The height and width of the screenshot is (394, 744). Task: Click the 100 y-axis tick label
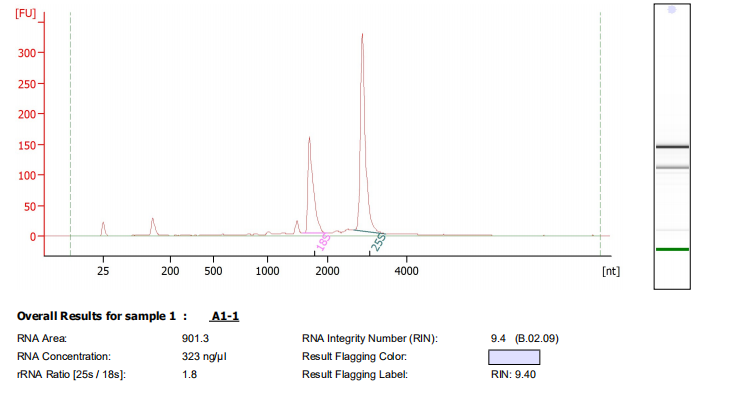(27, 176)
